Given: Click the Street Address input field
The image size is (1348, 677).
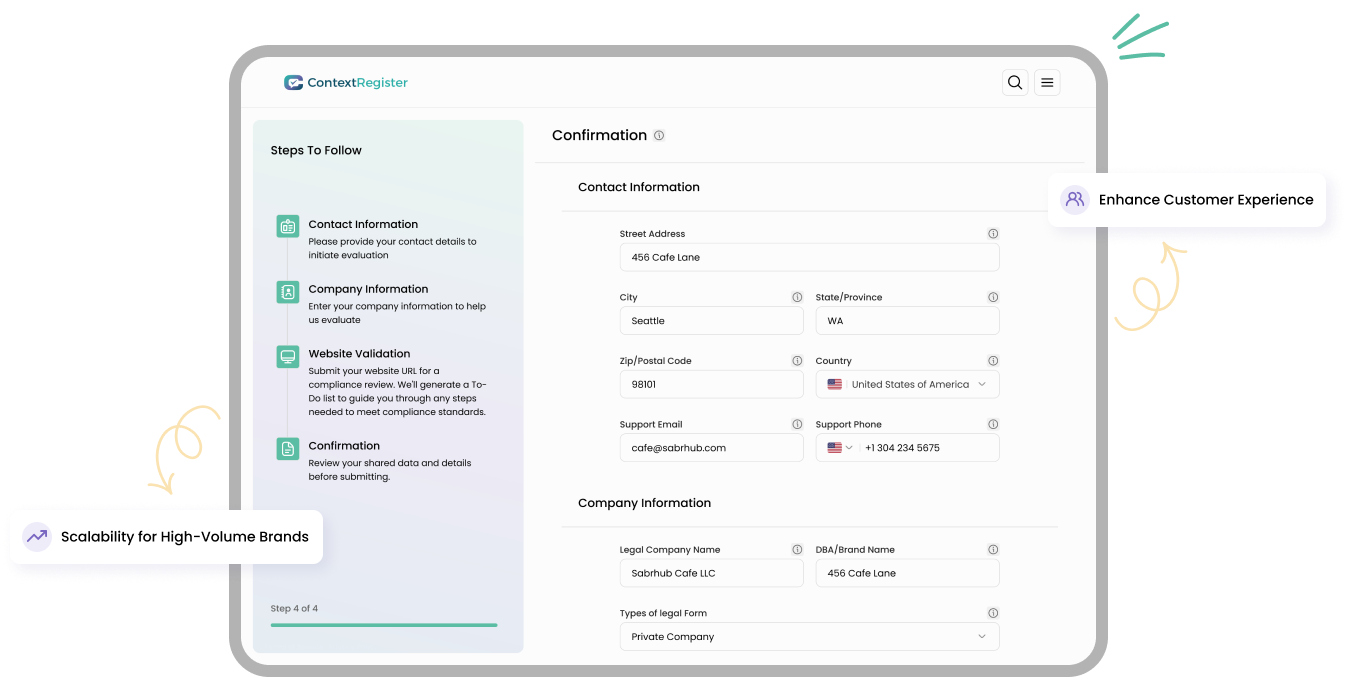Looking at the screenshot, I should [x=809, y=257].
